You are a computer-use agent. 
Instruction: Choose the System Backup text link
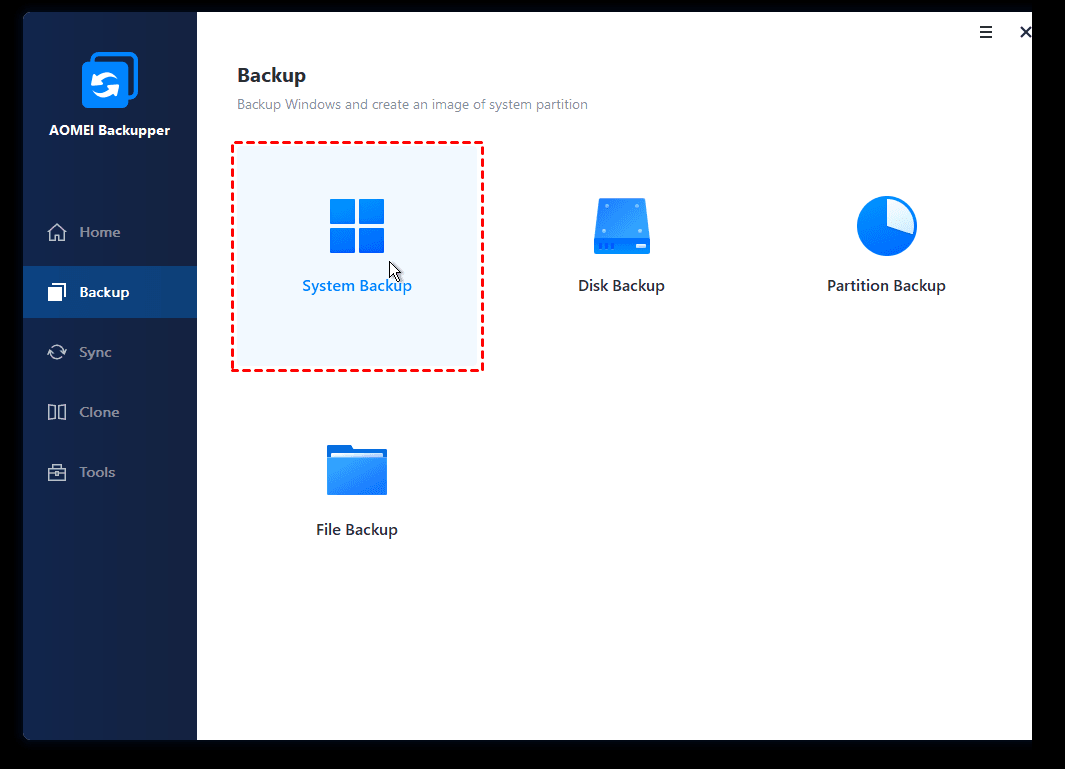coord(357,286)
